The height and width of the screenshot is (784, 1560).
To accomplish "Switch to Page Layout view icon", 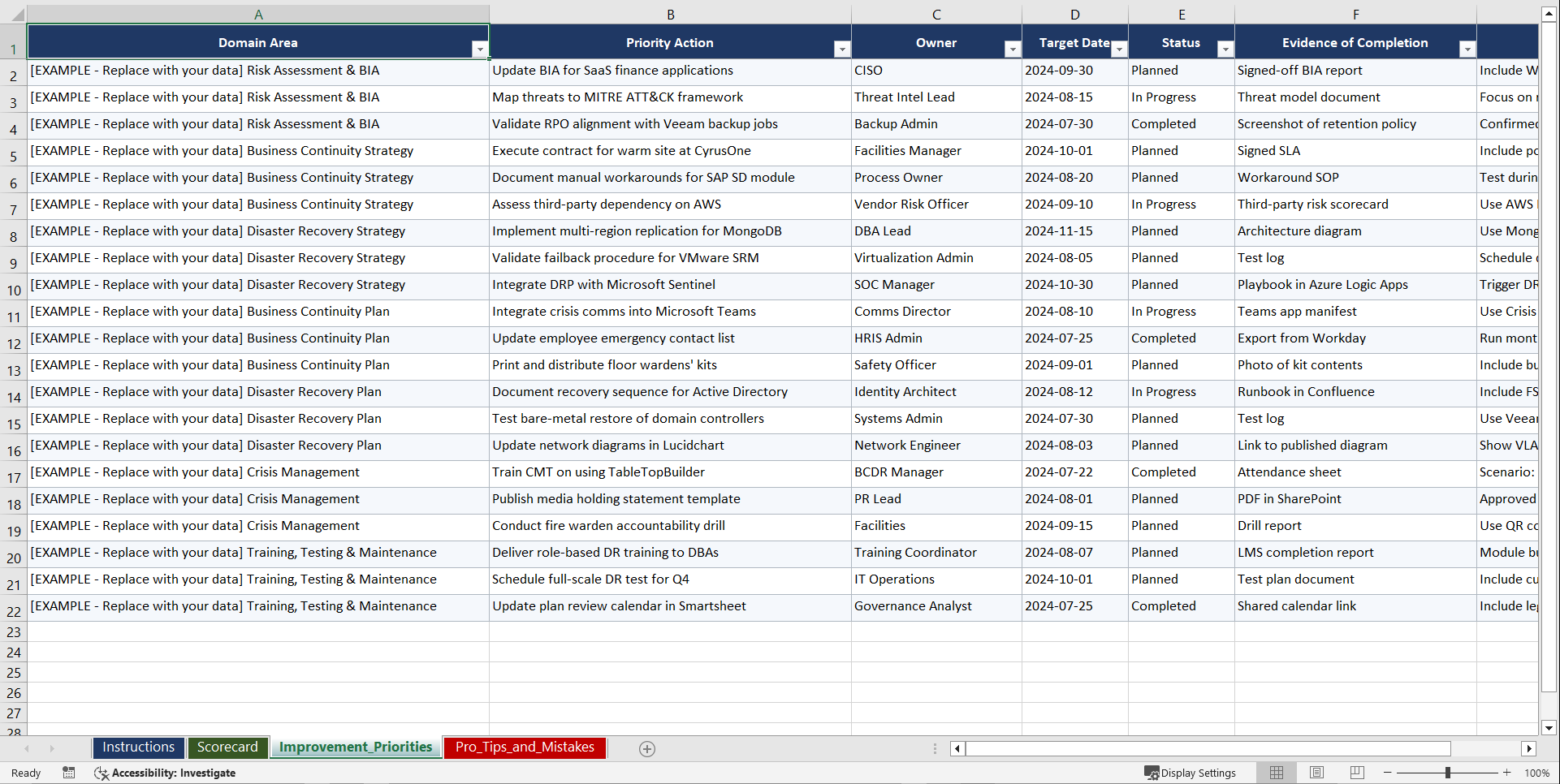I will click(x=1316, y=773).
